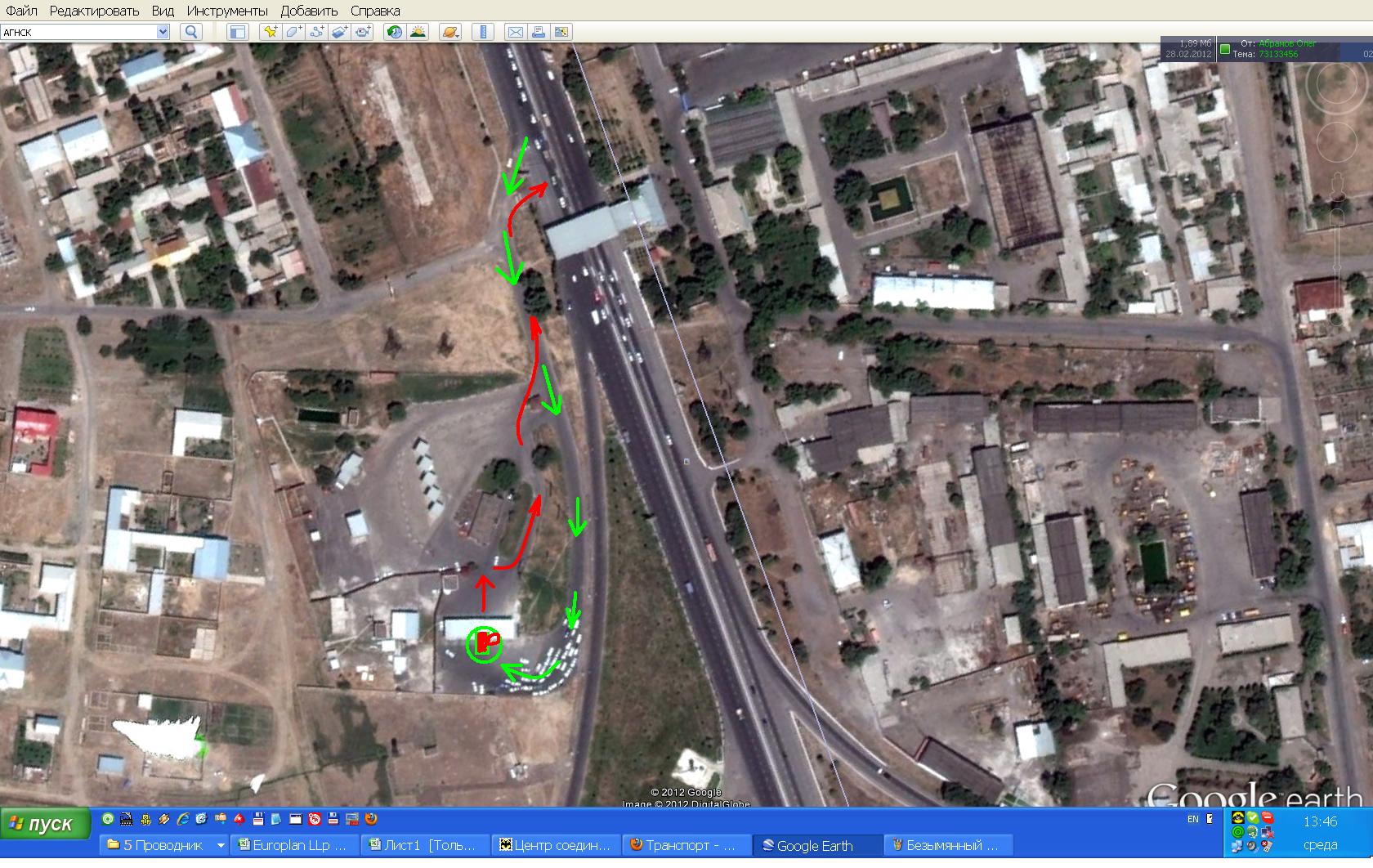
Task: Switch to Europlan LLp taskbar window
Action: (x=293, y=845)
